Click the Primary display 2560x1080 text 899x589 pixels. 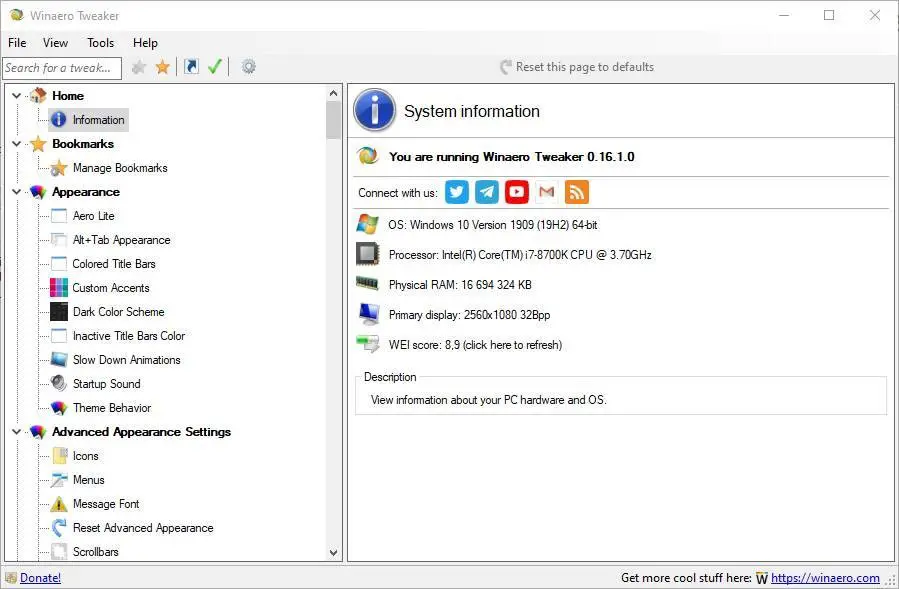[x=469, y=315]
